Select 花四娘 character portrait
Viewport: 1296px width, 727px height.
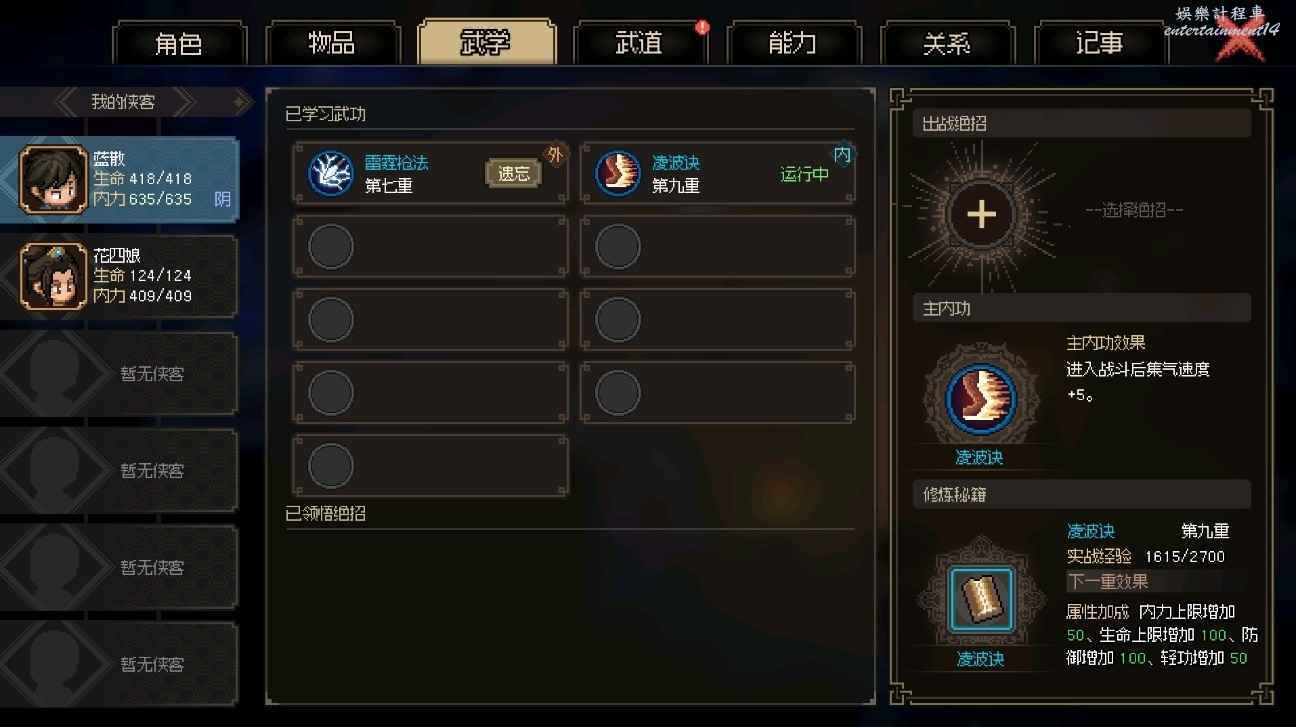[54, 276]
